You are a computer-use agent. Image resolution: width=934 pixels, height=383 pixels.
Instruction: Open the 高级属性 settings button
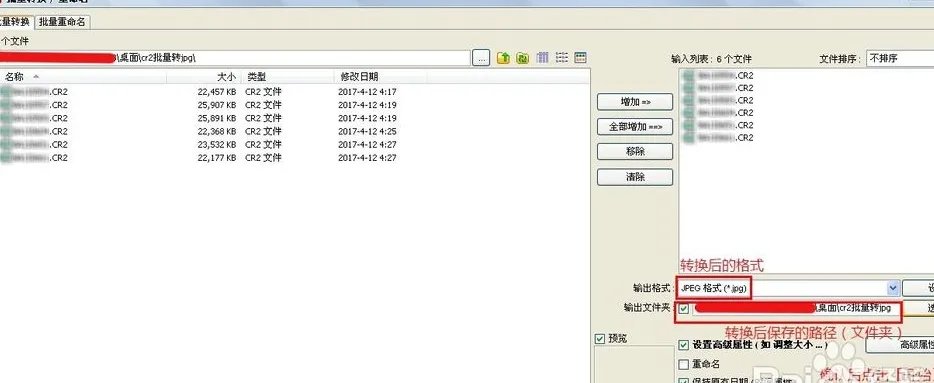coord(899,345)
